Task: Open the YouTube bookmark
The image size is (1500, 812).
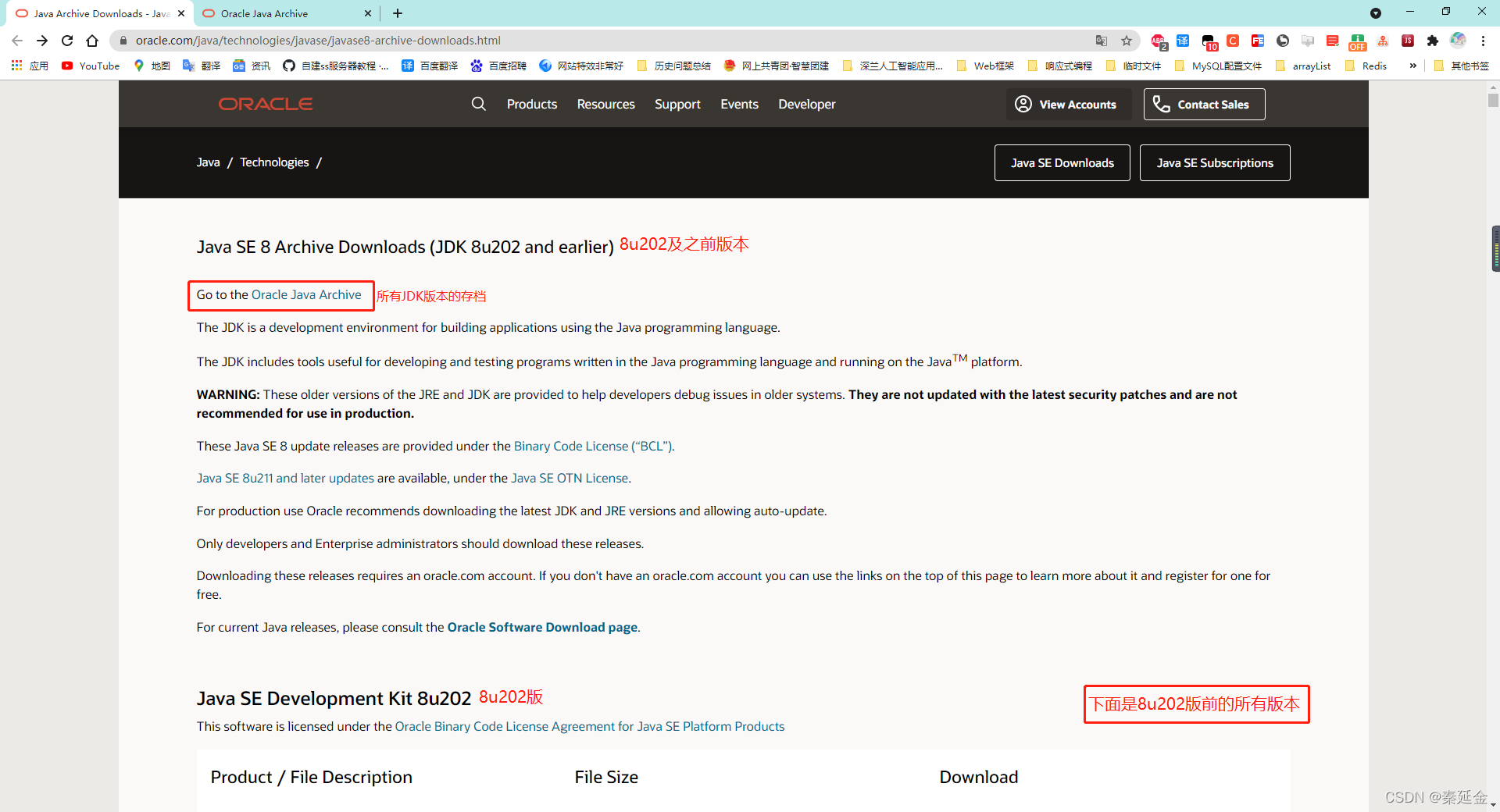Action: pos(91,66)
